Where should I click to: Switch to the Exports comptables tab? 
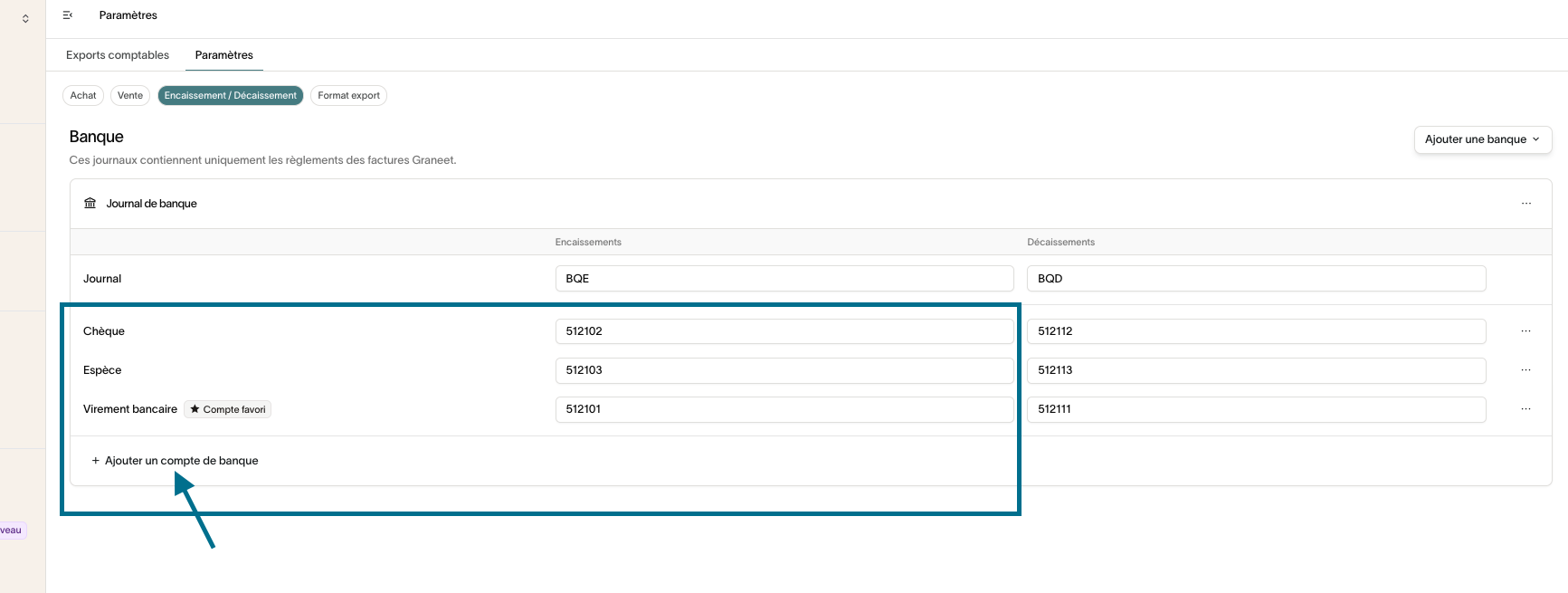click(x=118, y=55)
